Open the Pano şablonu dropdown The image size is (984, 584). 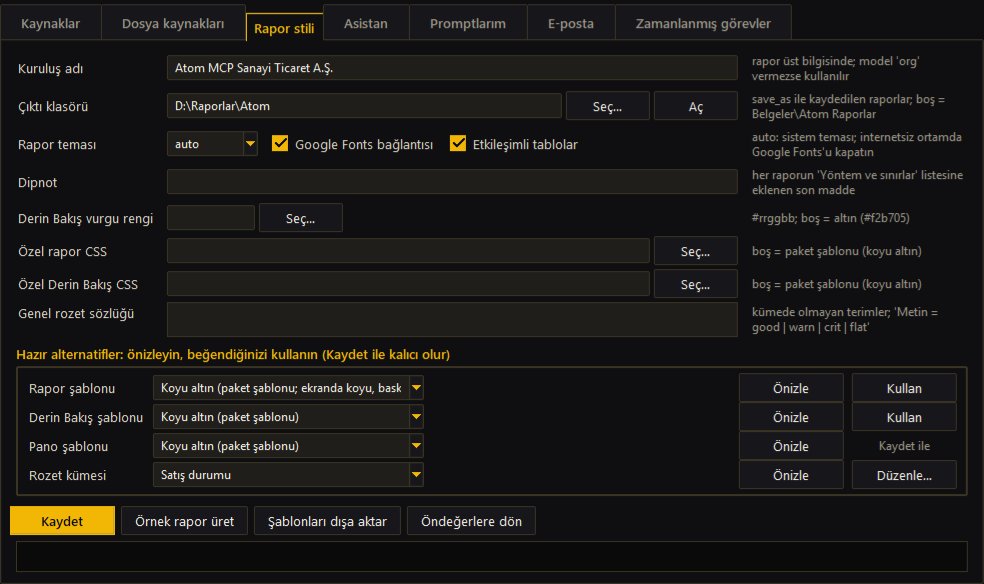coord(415,445)
